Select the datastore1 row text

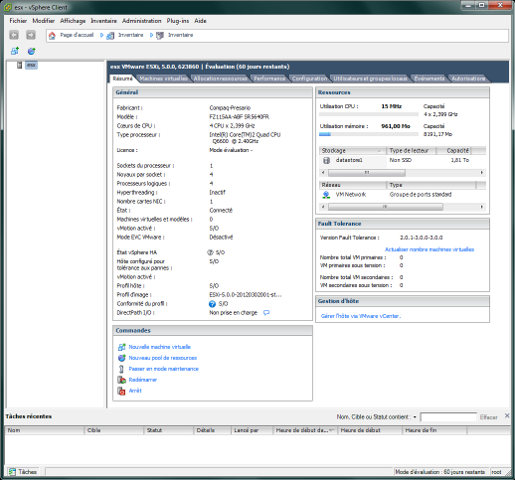[x=349, y=160]
